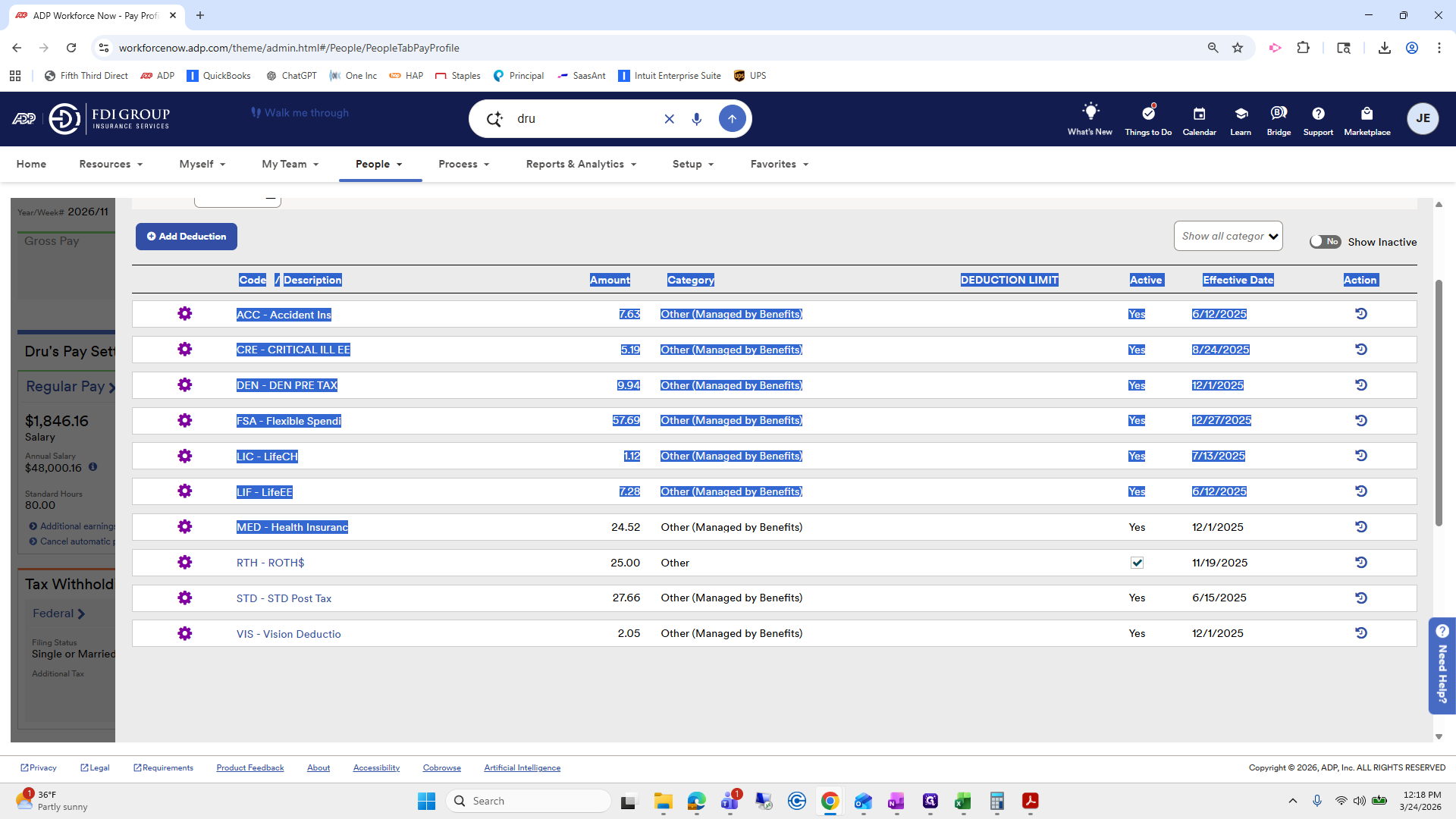
Task: Open Excel from Windows taskbar
Action: tap(963, 802)
